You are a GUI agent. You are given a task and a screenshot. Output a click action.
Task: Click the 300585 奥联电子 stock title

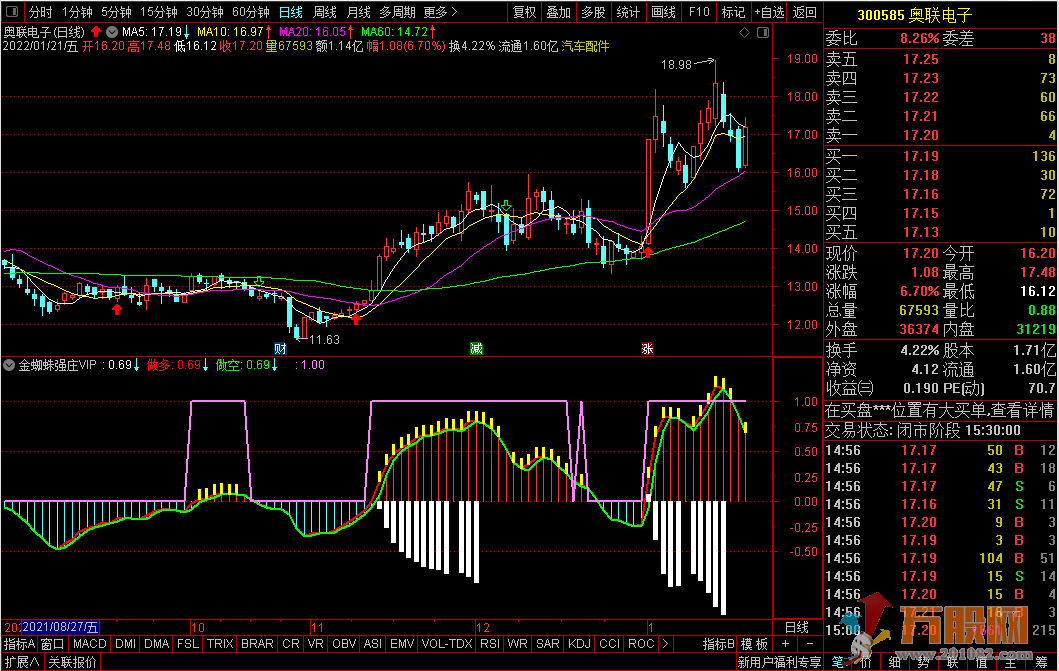point(914,15)
